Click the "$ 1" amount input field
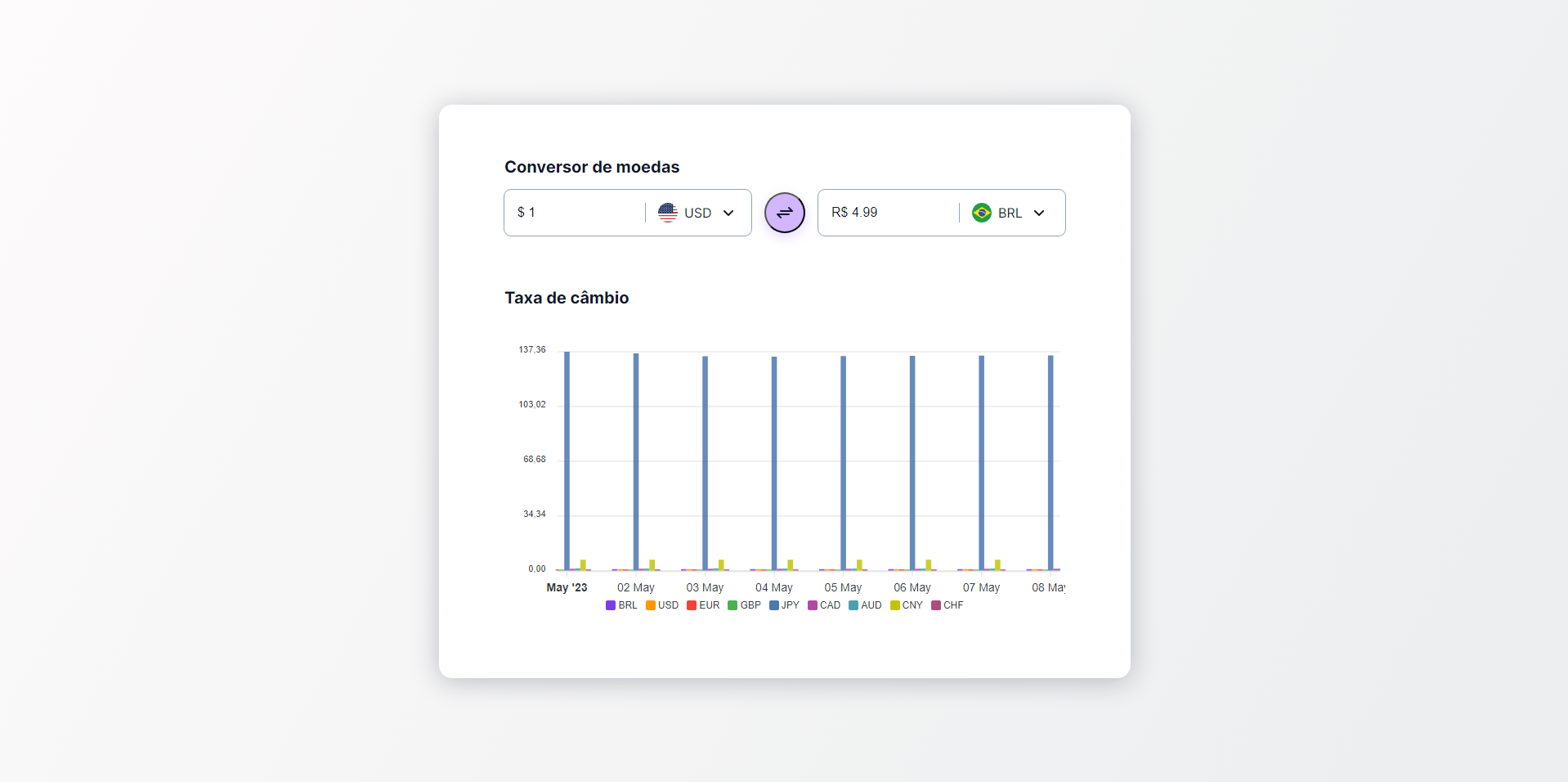This screenshot has width=1568, height=782. [572, 213]
